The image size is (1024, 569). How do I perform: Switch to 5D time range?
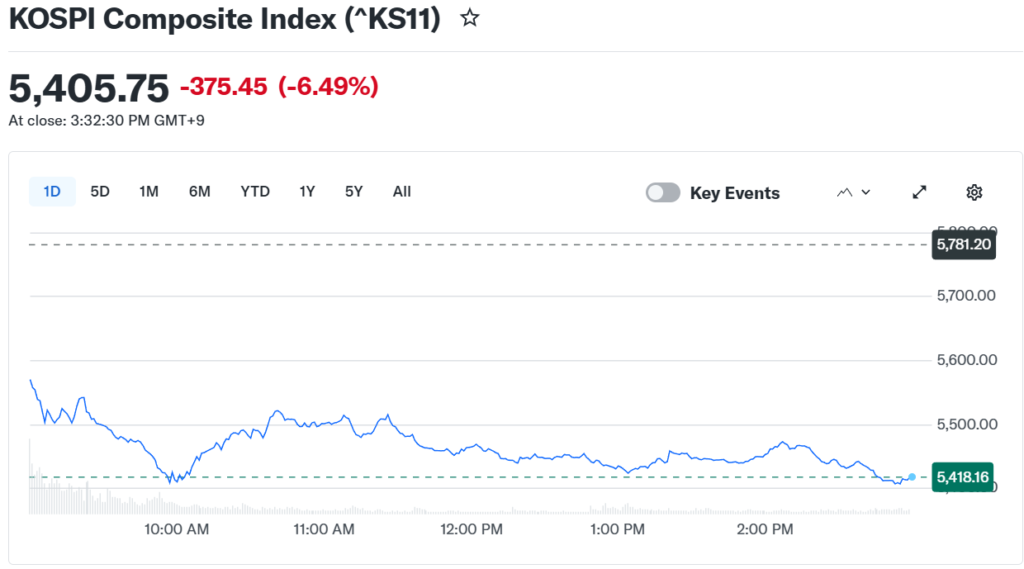[100, 191]
